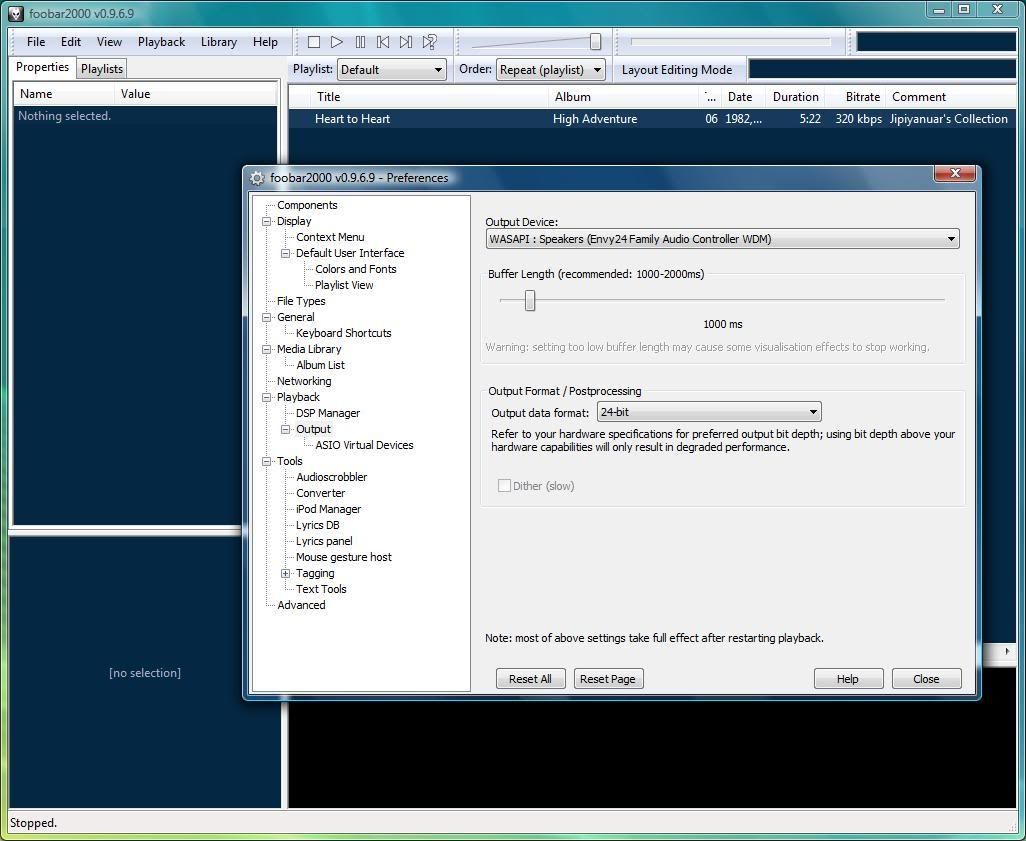Select Components in preferences tree
Viewport: 1026px width, 841px height.
tap(307, 205)
